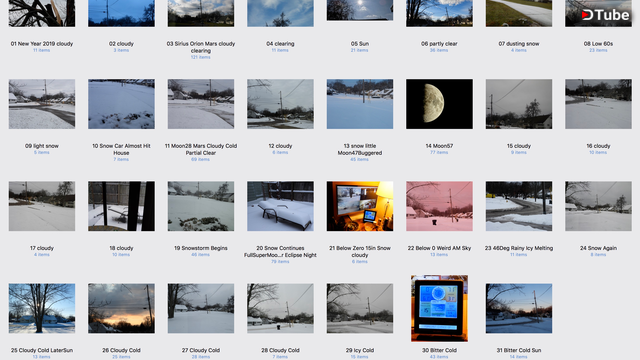Image resolution: width=640 pixels, height=360 pixels.
Task: Open the '24 Snow Again' album thumbnail
Action: (598, 206)
